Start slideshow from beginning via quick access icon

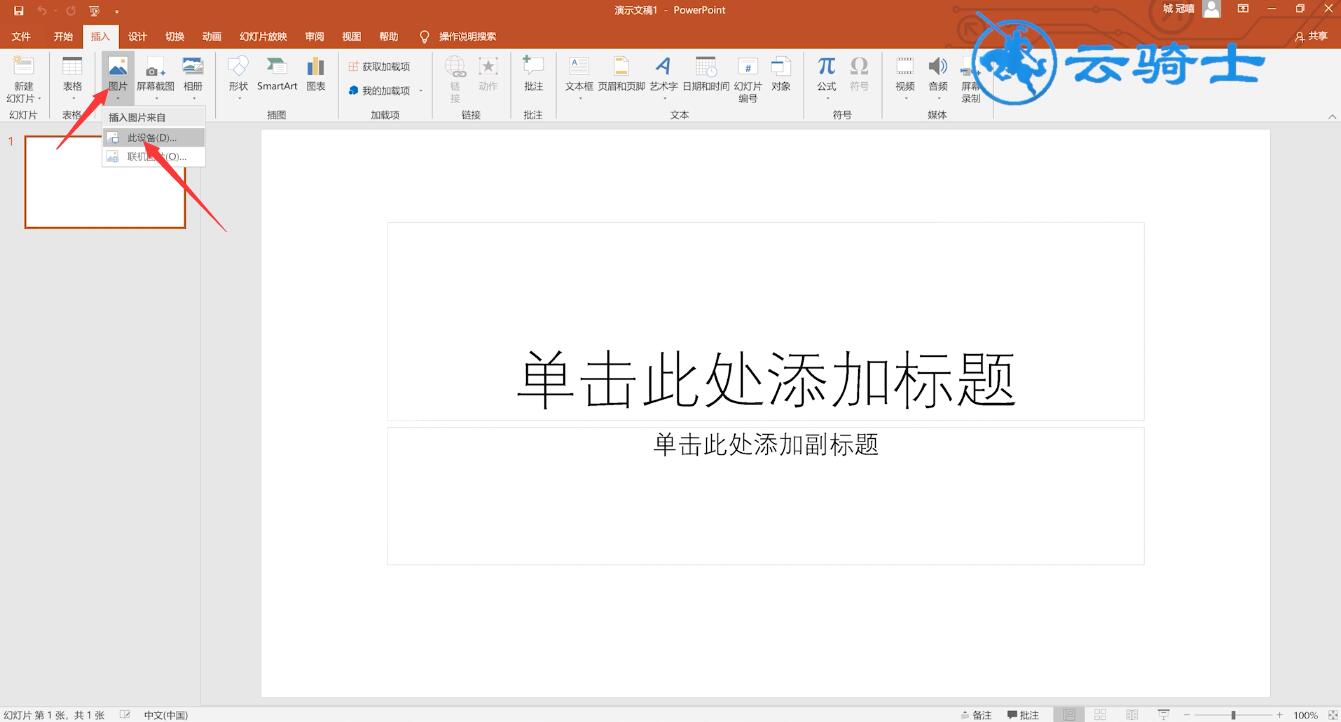click(x=94, y=10)
